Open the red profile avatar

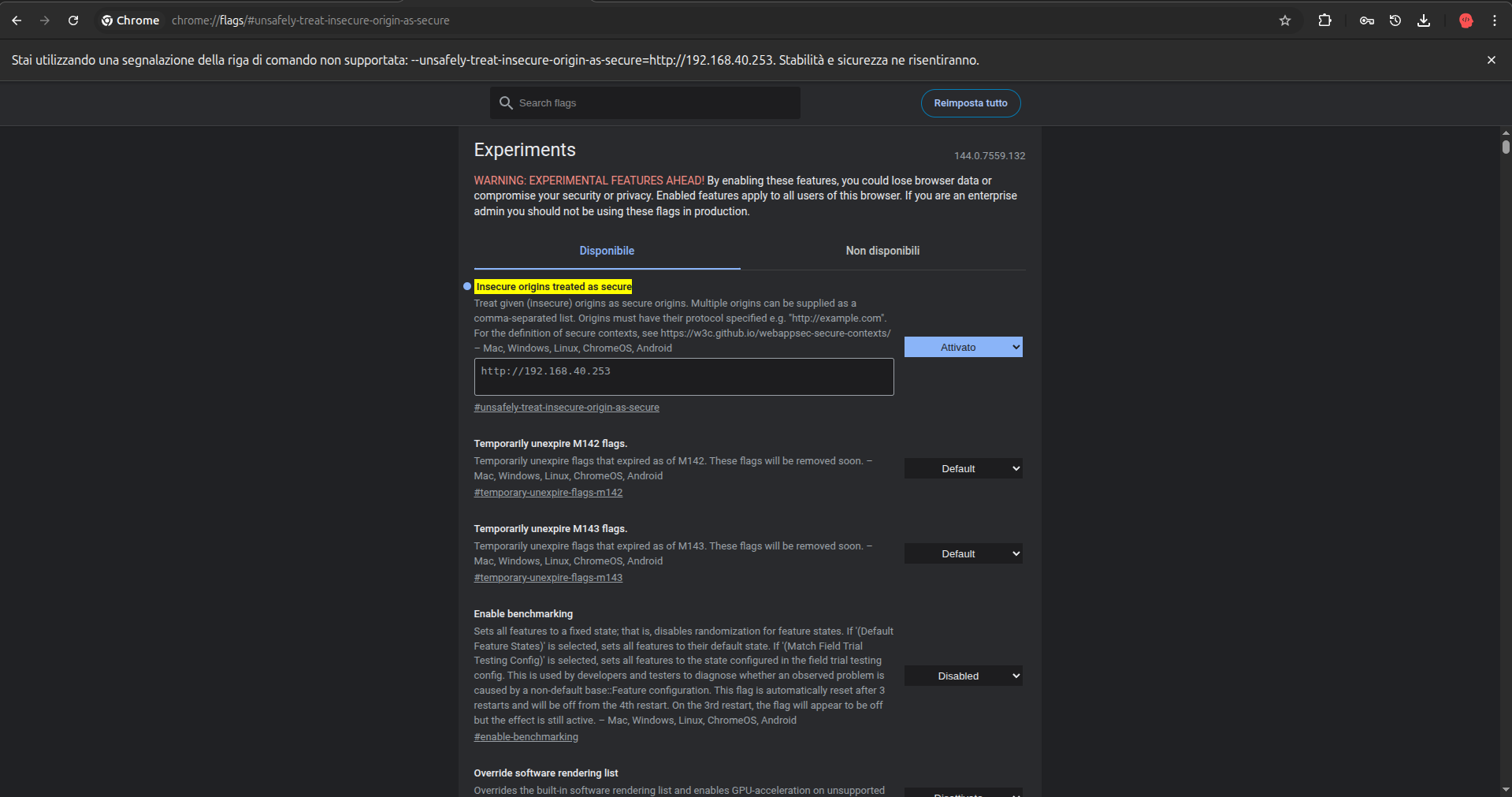tap(1466, 20)
